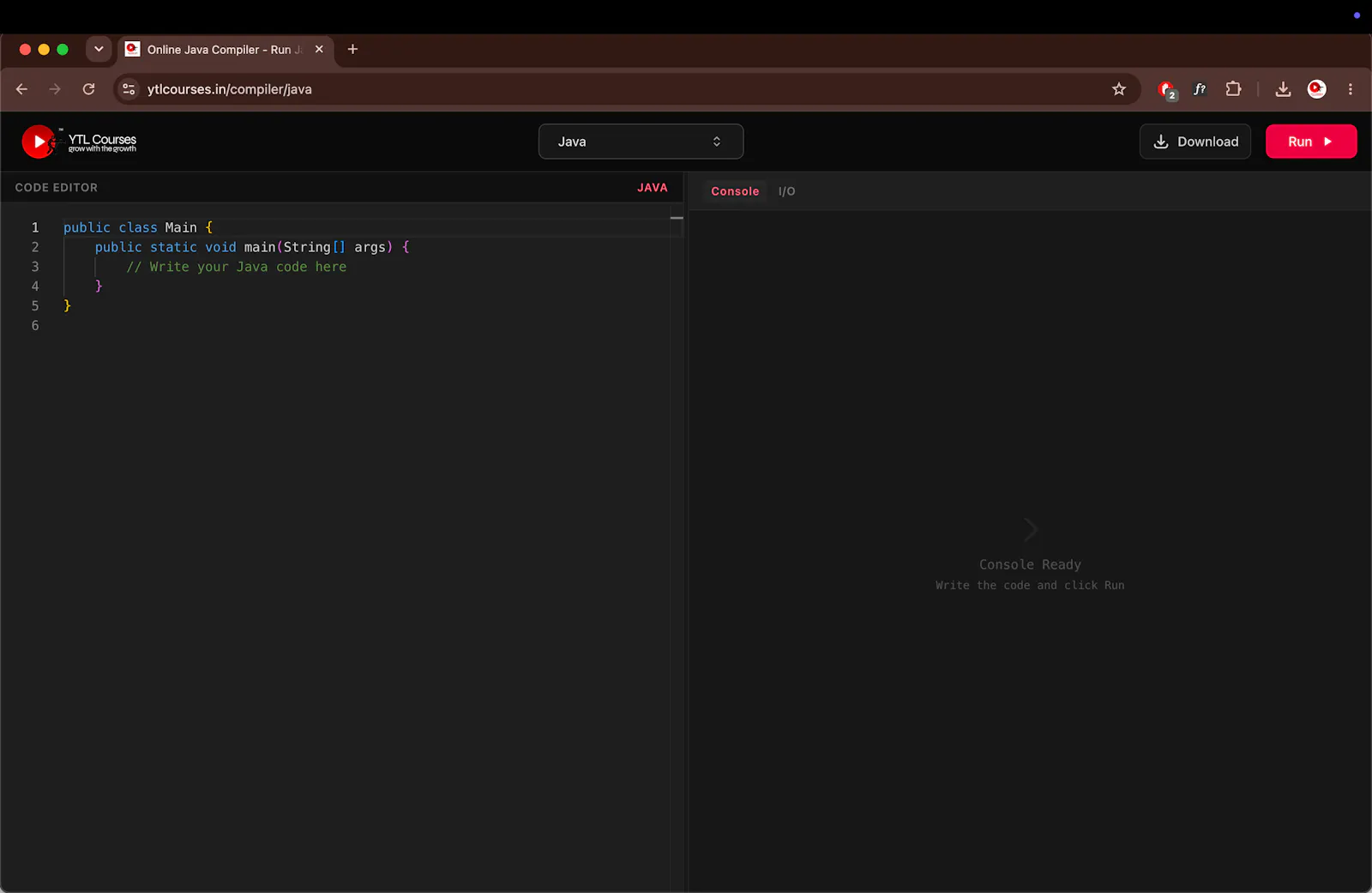Open the f? font extension
The height and width of the screenshot is (893, 1372).
(1200, 89)
